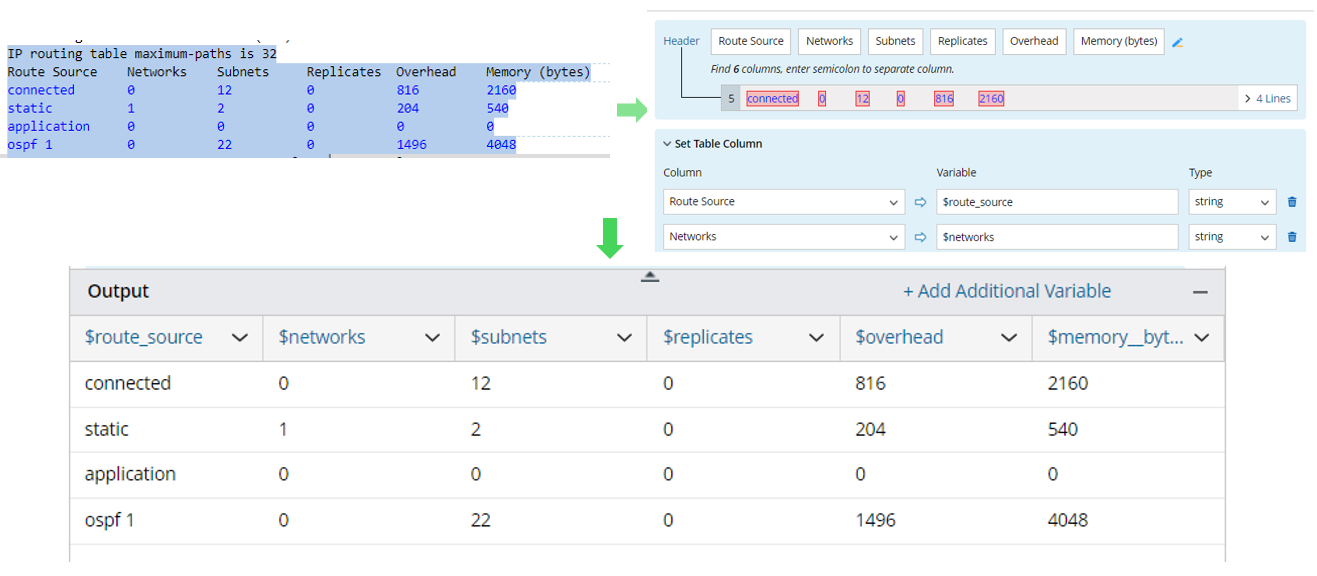Expand the 4 Lines sample view
The height and width of the screenshot is (576, 1317).
[x=1267, y=98]
